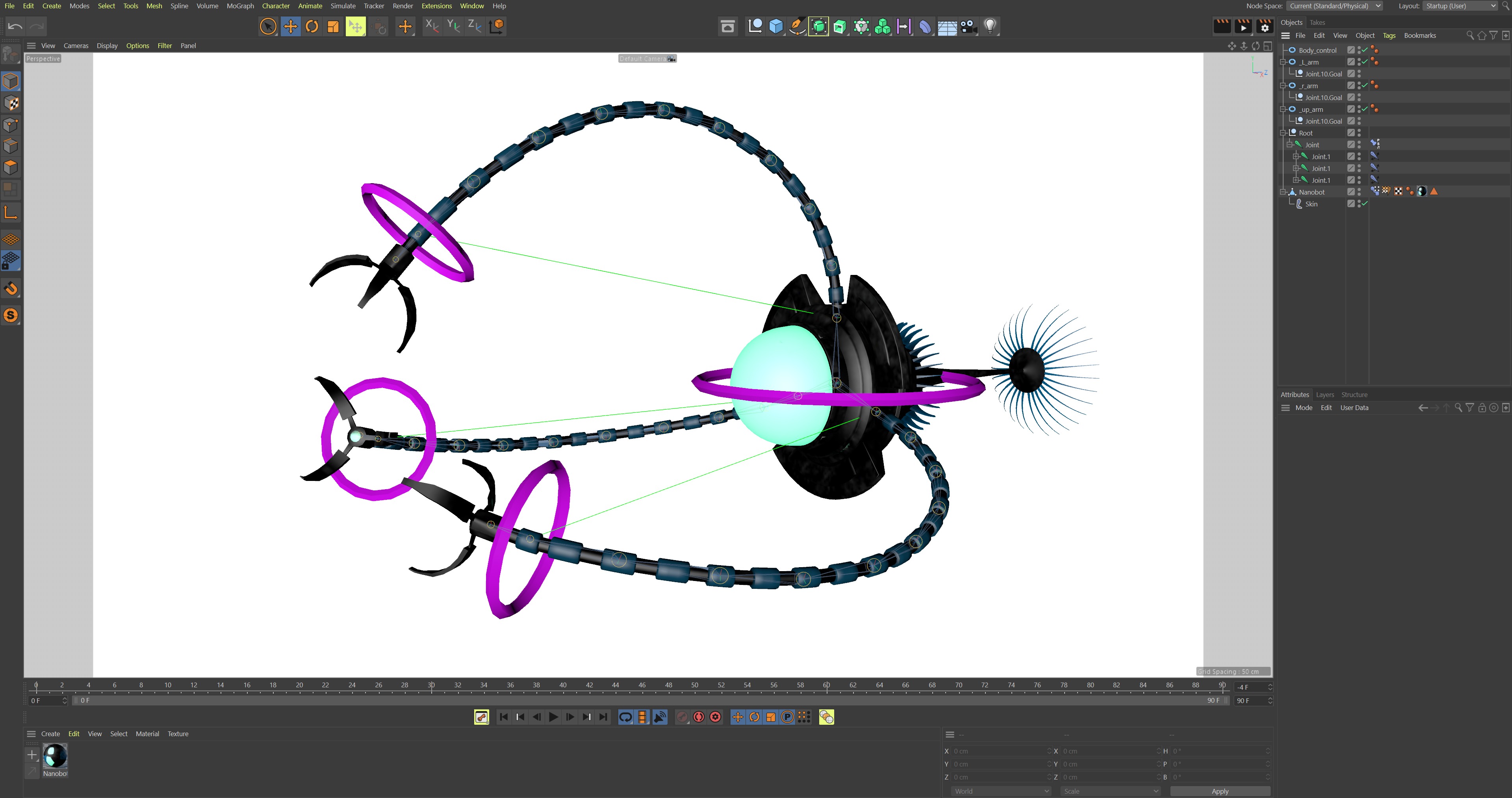Switch to Polygons mode in left sidebar
Image resolution: width=1512 pixels, height=798 pixels.
[11, 167]
